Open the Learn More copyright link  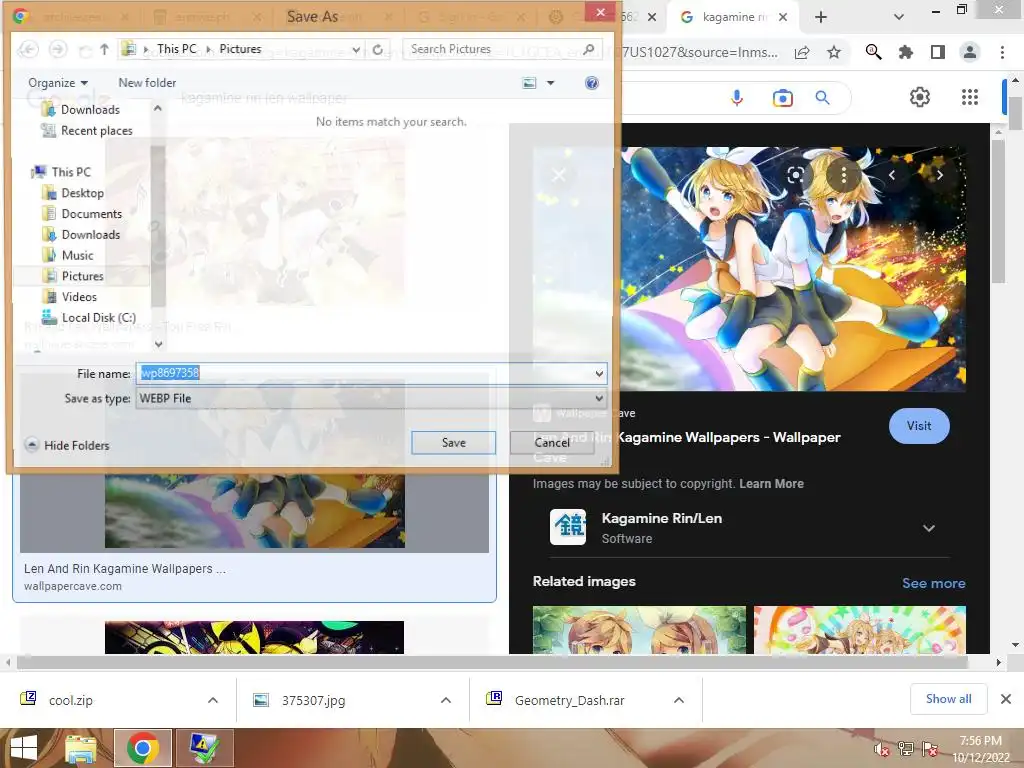point(771,484)
